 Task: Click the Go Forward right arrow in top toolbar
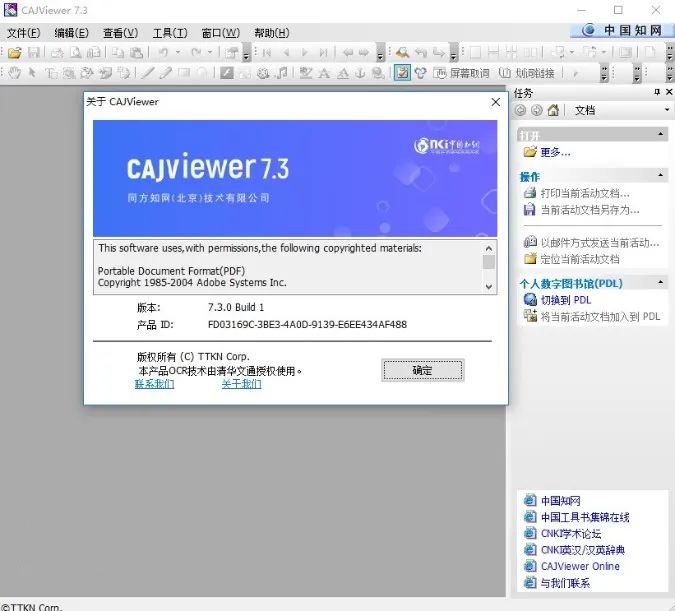pos(364,53)
